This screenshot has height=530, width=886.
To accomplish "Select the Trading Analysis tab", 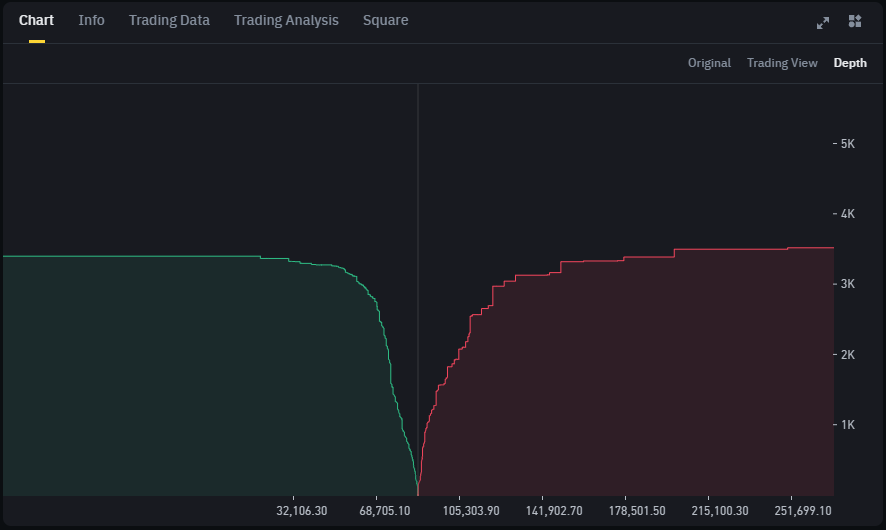I will [286, 20].
